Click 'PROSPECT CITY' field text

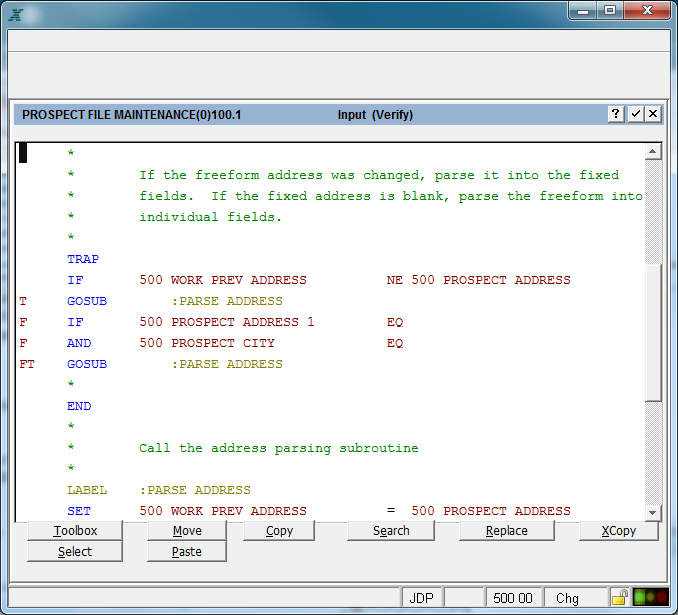[223, 343]
